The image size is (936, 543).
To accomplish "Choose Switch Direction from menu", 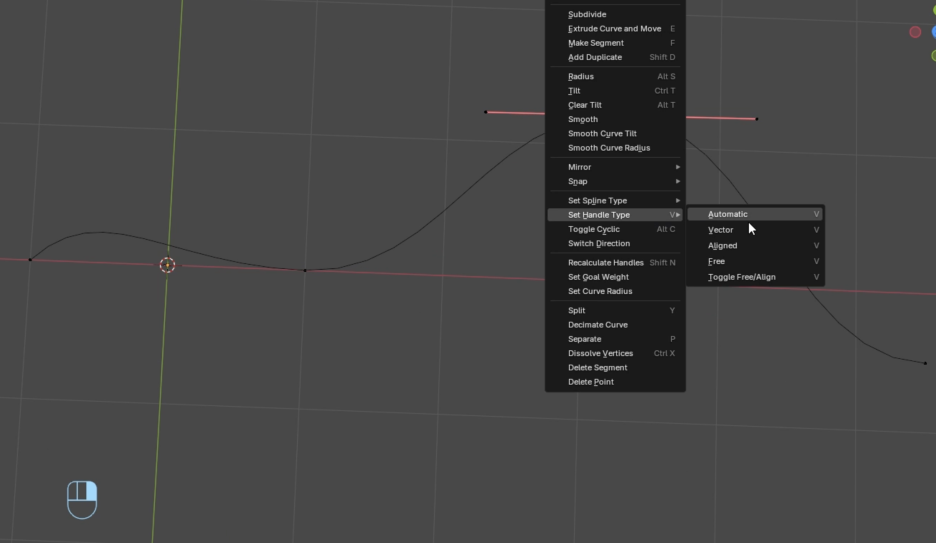I will (x=615, y=243).
